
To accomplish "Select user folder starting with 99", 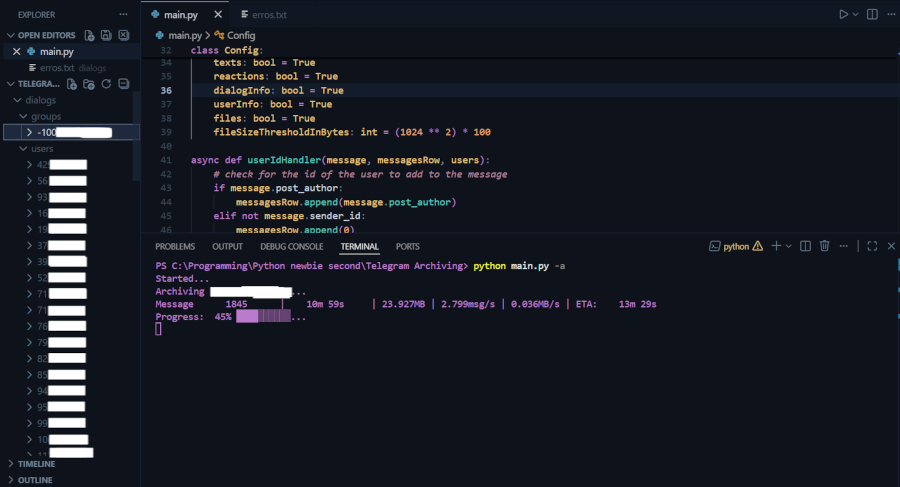I will [x=69, y=423].
